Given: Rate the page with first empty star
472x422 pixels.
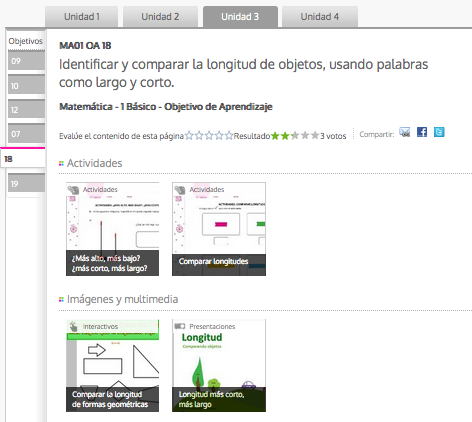Looking at the screenshot, I should pyautogui.click(x=189, y=136).
